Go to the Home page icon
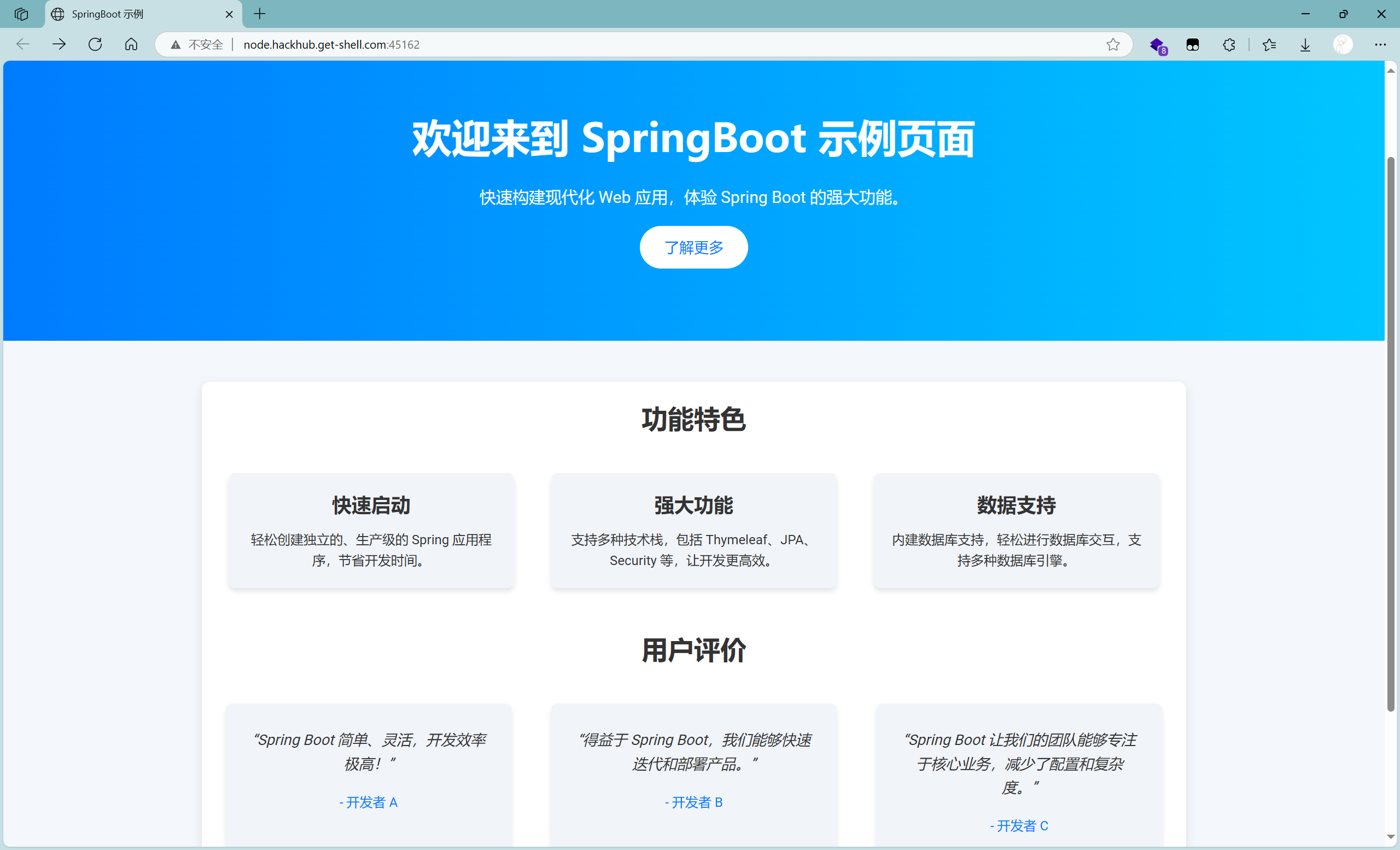 pos(131,44)
